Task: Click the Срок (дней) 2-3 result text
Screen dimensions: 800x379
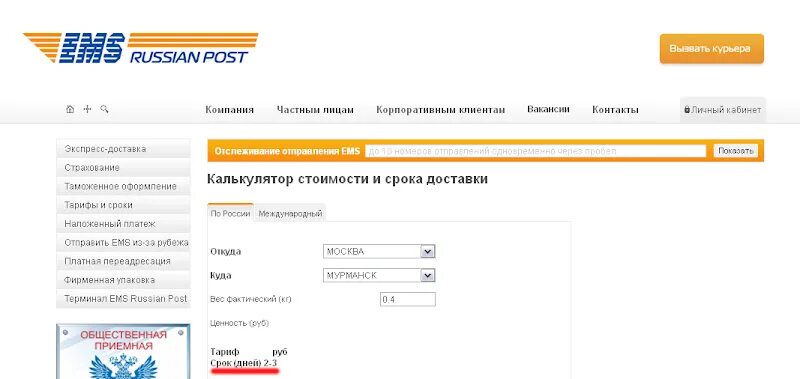Action: point(244,363)
